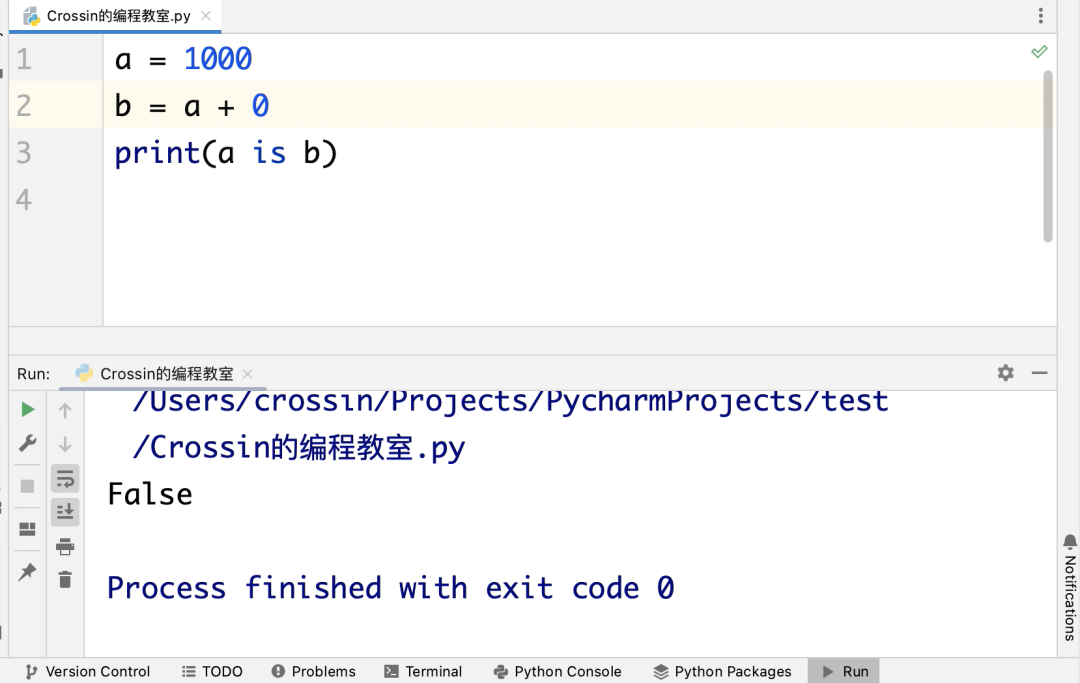Open the /Crossin的编程教室.py path link
1080x683 pixels.
[x=298, y=448]
